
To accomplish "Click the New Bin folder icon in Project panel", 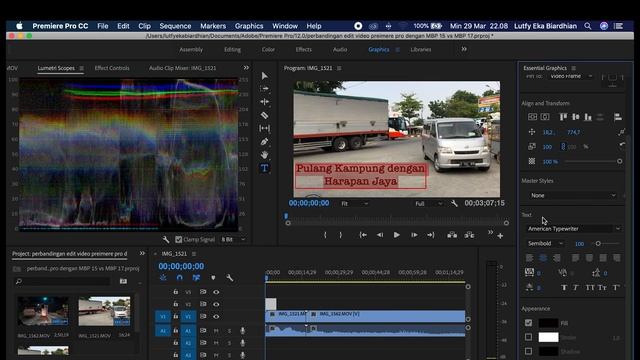I will tap(123, 281).
